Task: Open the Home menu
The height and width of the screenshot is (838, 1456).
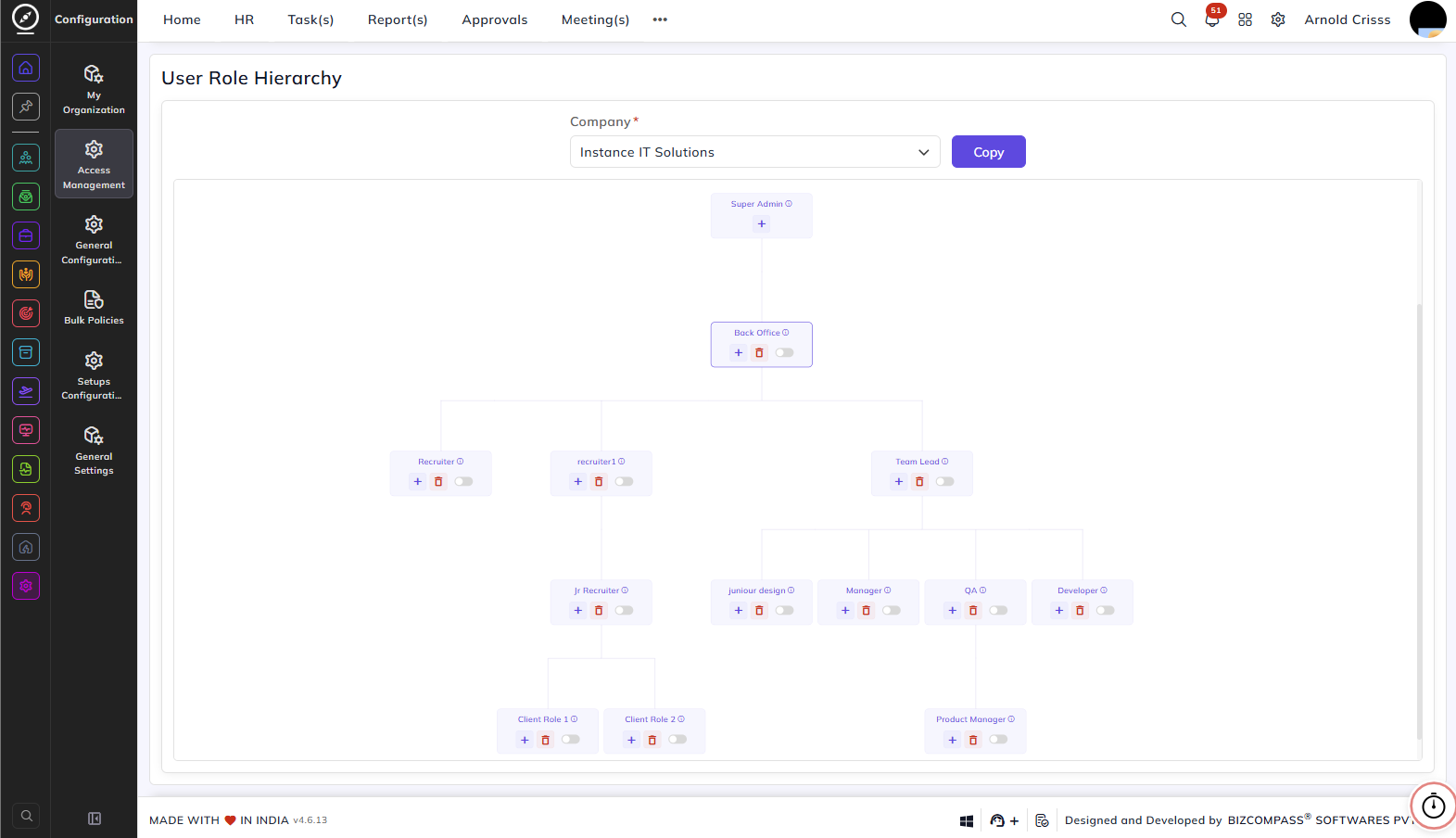Action: click(182, 19)
